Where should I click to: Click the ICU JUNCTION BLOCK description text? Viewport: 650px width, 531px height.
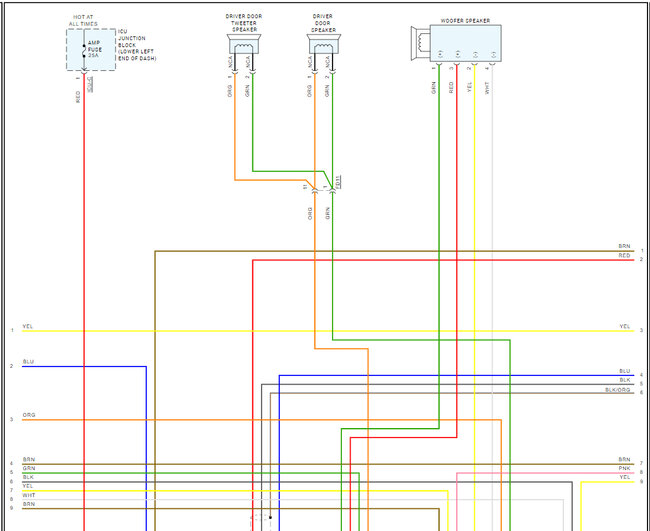click(137, 45)
